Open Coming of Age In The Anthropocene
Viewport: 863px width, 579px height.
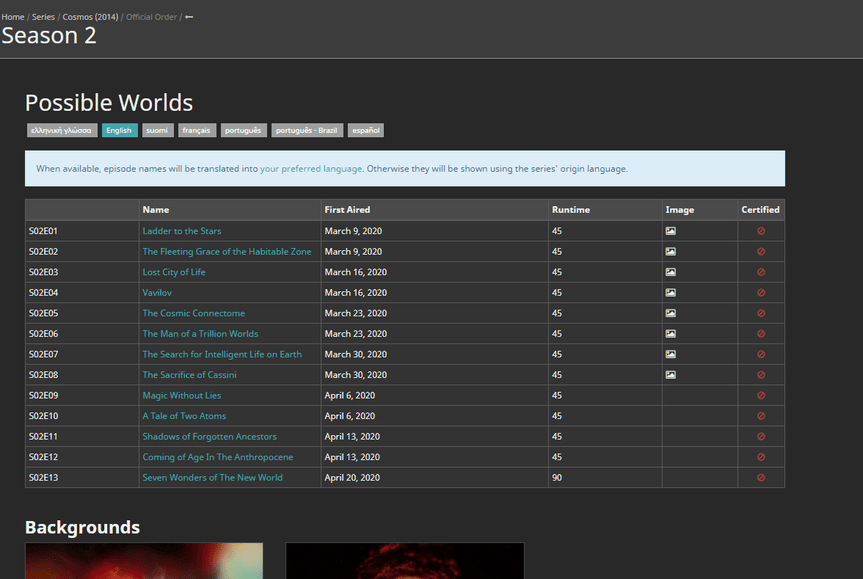[x=218, y=457]
